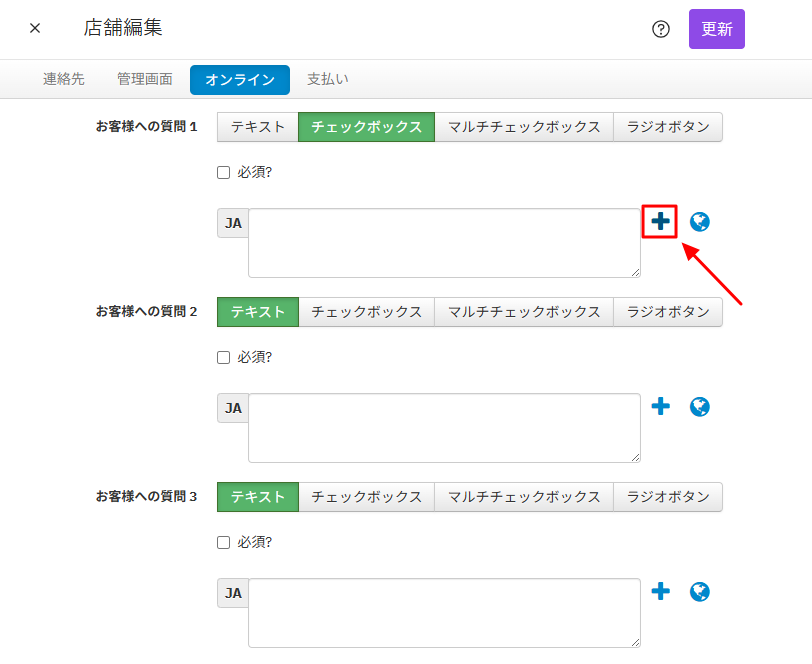Image resolution: width=812 pixels, height=664 pixels.
Task: Click the question 1 JA text area
Action: point(444,243)
